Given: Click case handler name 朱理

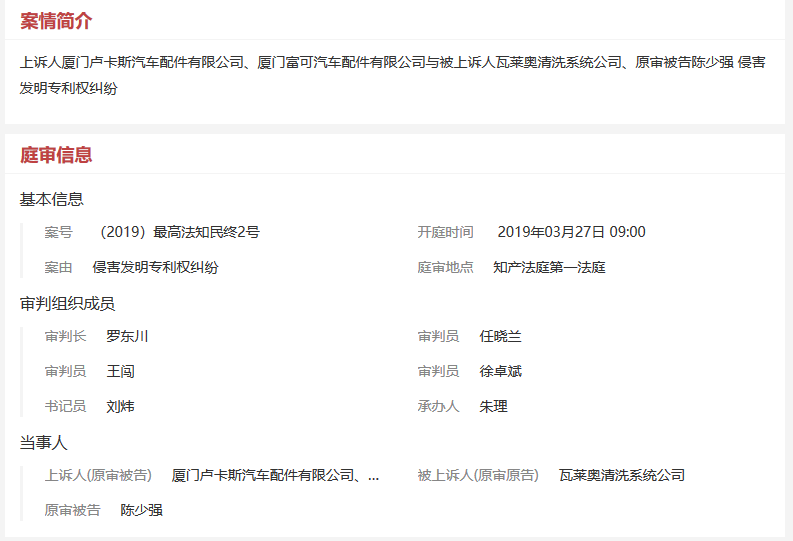Looking at the screenshot, I should 494,406.
